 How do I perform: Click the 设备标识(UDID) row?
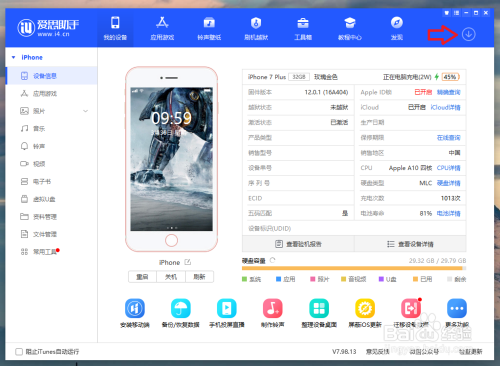click(354, 229)
